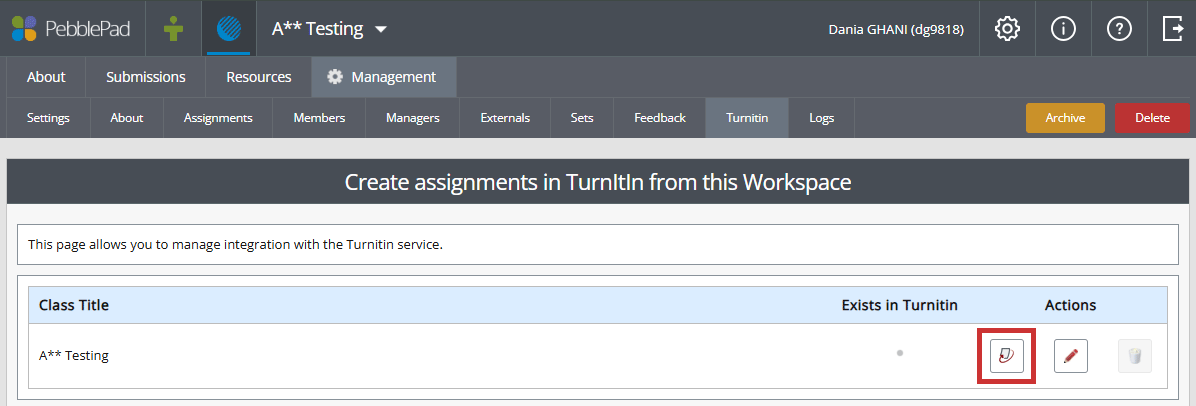Open the top About tab
The height and width of the screenshot is (406, 1196).
coord(46,77)
